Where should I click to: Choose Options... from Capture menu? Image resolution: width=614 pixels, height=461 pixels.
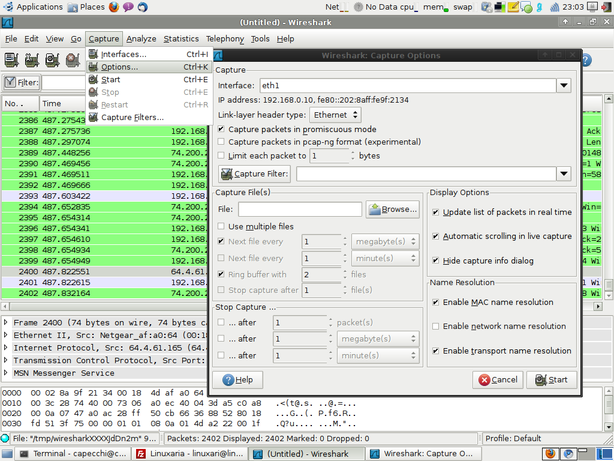[x=150, y=67]
